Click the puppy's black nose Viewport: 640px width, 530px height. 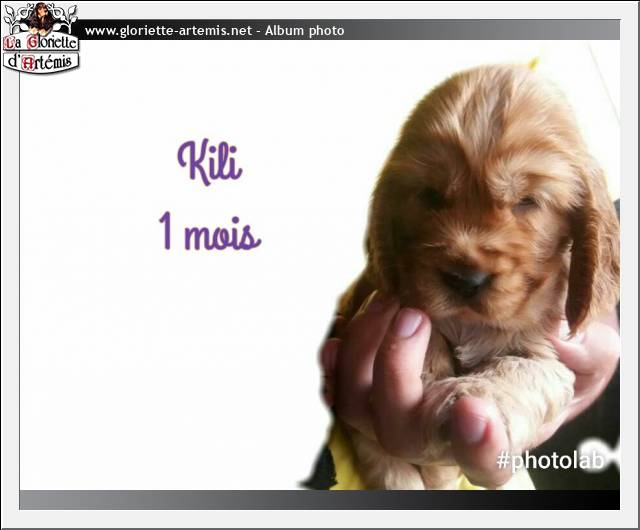coord(466,281)
